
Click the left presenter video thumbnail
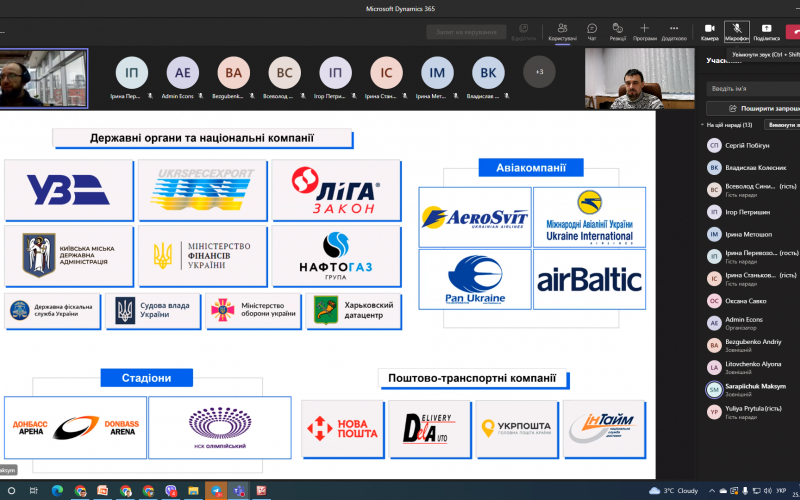click(x=44, y=78)
